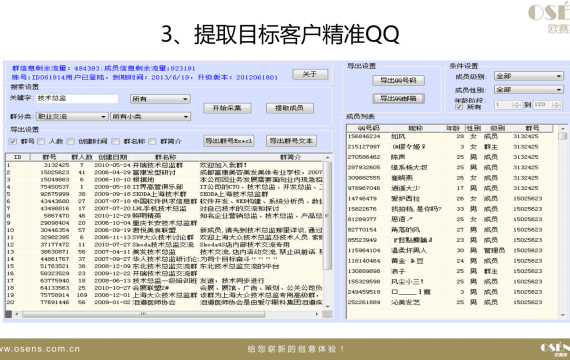
Task: Click member list 群号 column header
Action: coord(532,128)
